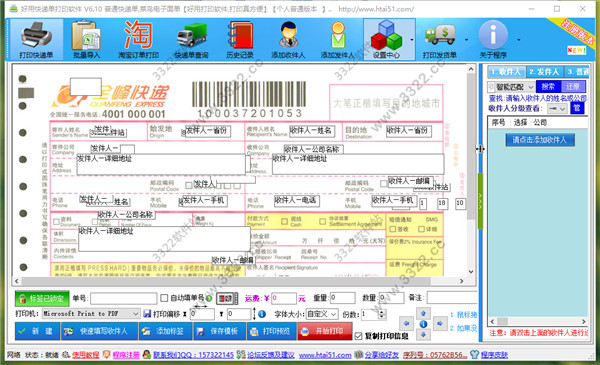Tick the 签收 checkbox under 短信通知

tap(392, 229)
